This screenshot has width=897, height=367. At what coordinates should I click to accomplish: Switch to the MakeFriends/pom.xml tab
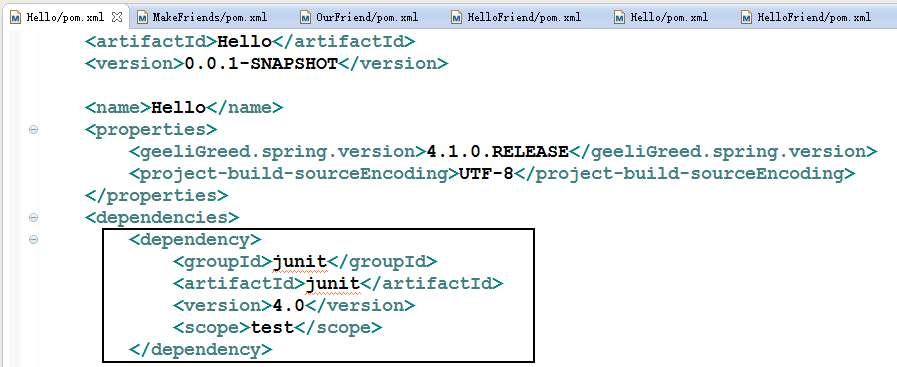[202, 17]
